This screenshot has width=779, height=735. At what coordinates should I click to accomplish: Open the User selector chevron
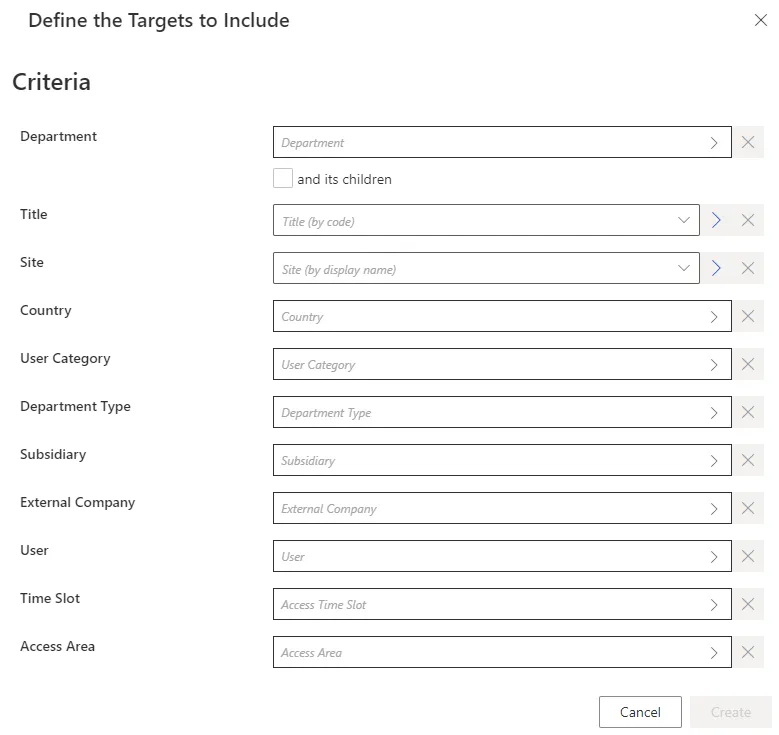point(714,557)
